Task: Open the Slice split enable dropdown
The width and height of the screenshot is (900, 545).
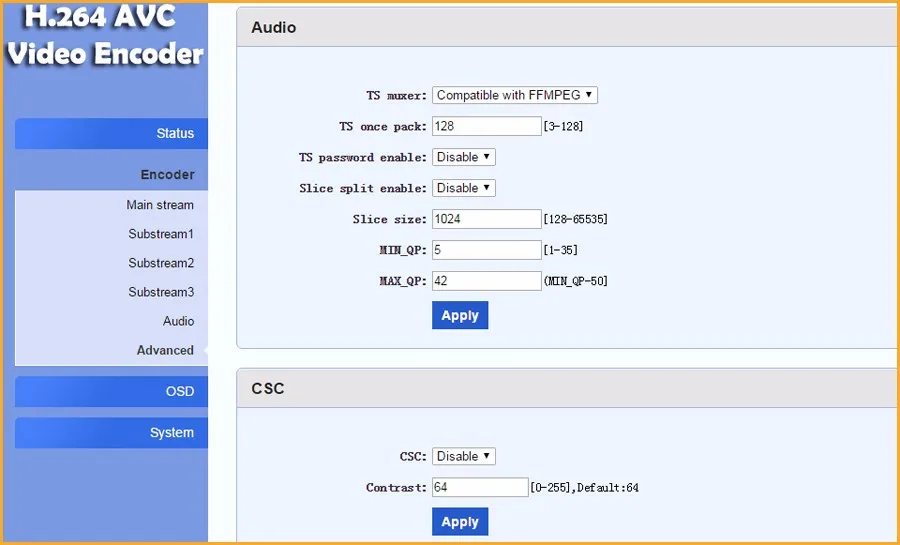Action: (x=464, y=188)
